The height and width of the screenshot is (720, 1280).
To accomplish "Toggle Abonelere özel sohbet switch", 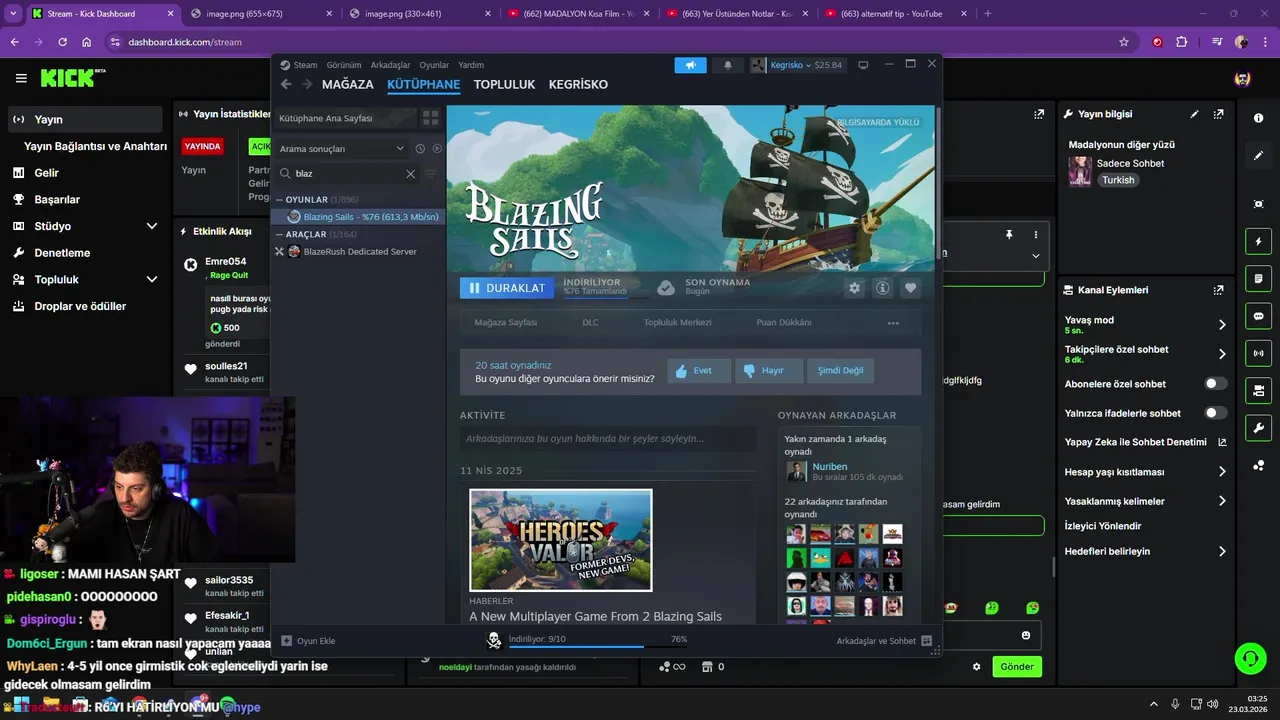I will click(x=1215, y=384).
